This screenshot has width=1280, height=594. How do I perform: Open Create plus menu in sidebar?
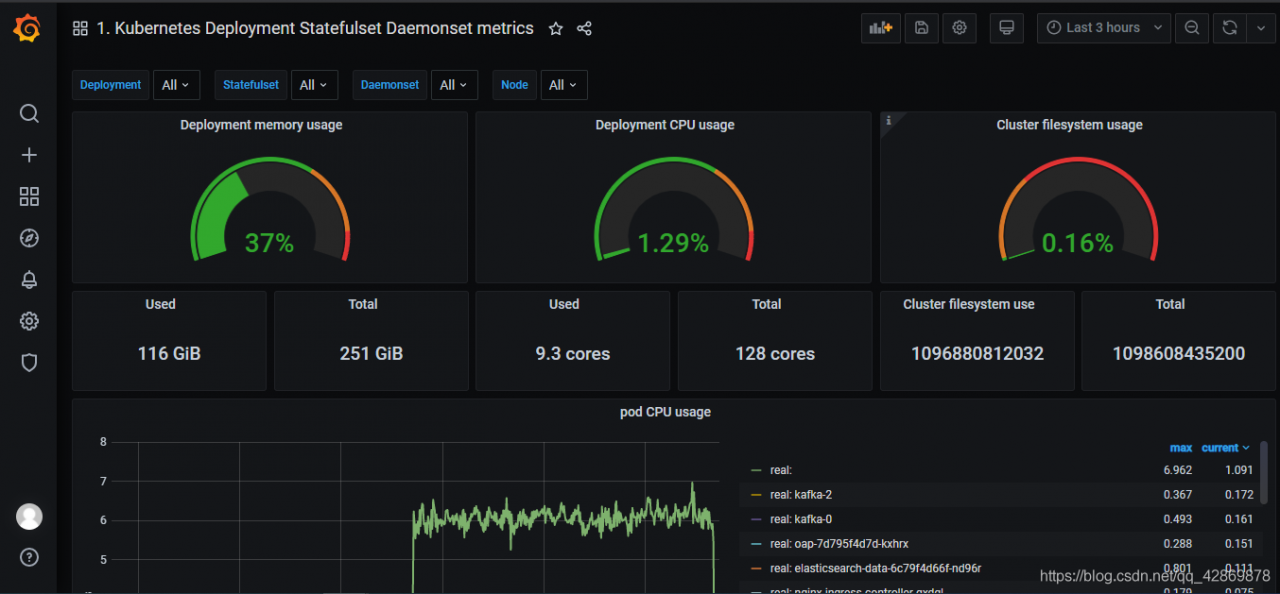pyautogui.click(x=29, y=155)
